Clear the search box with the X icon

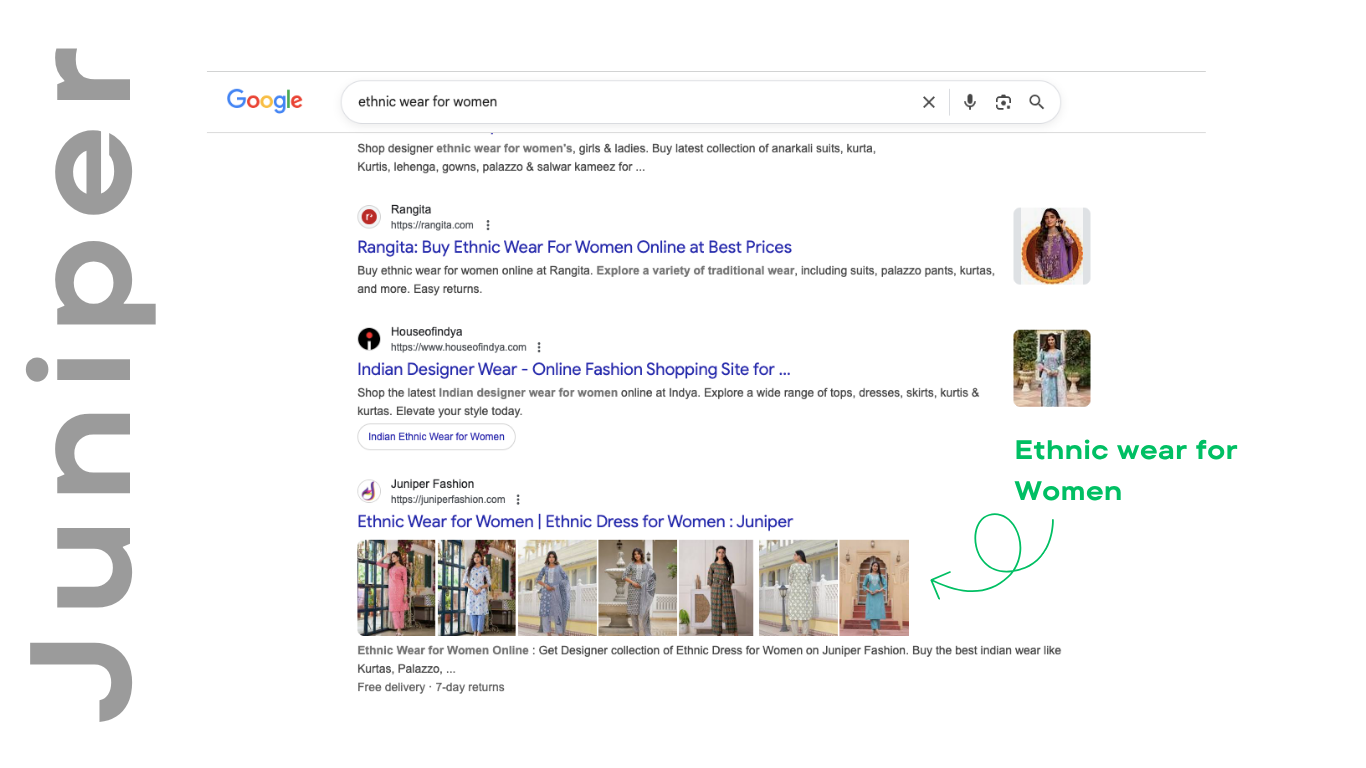point(929,102)
